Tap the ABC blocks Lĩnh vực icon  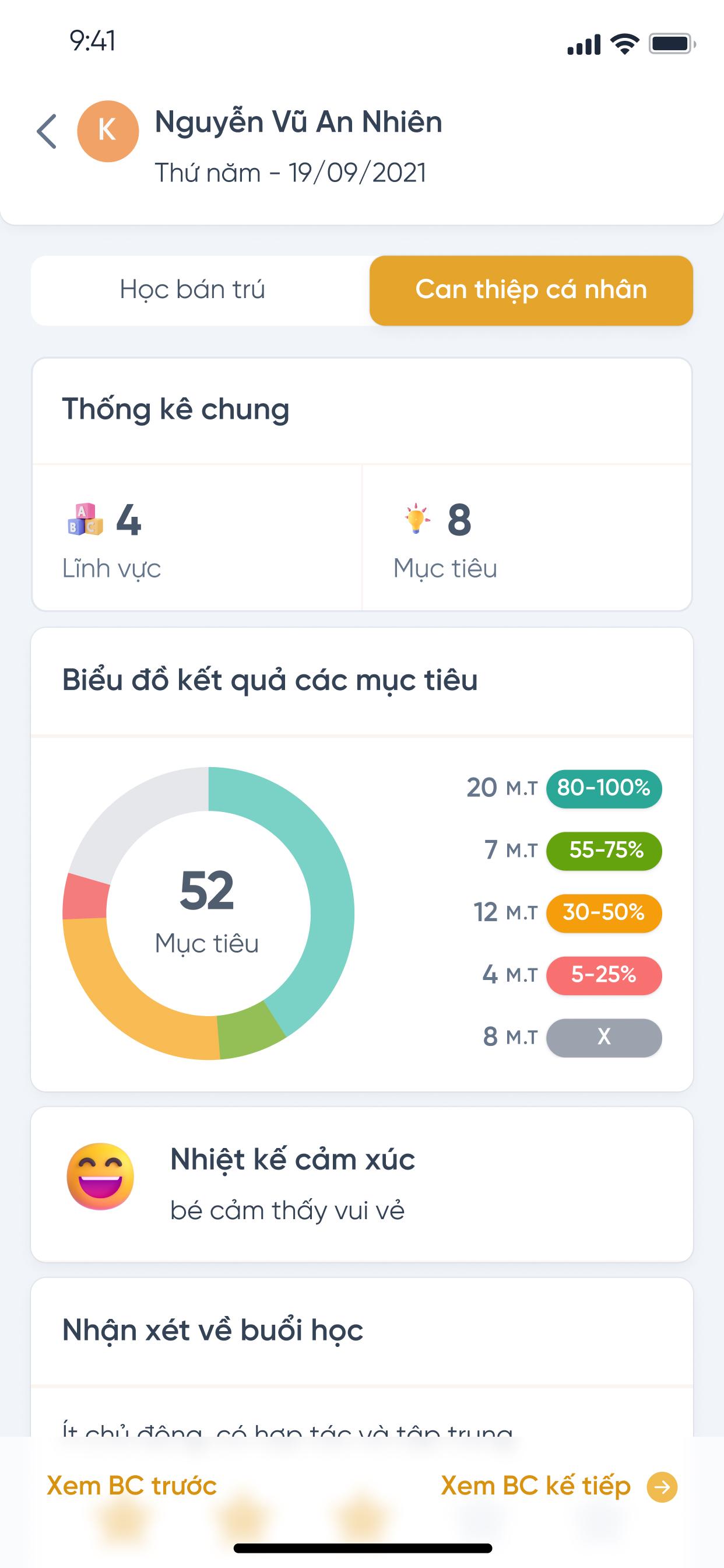click(85, 519)
